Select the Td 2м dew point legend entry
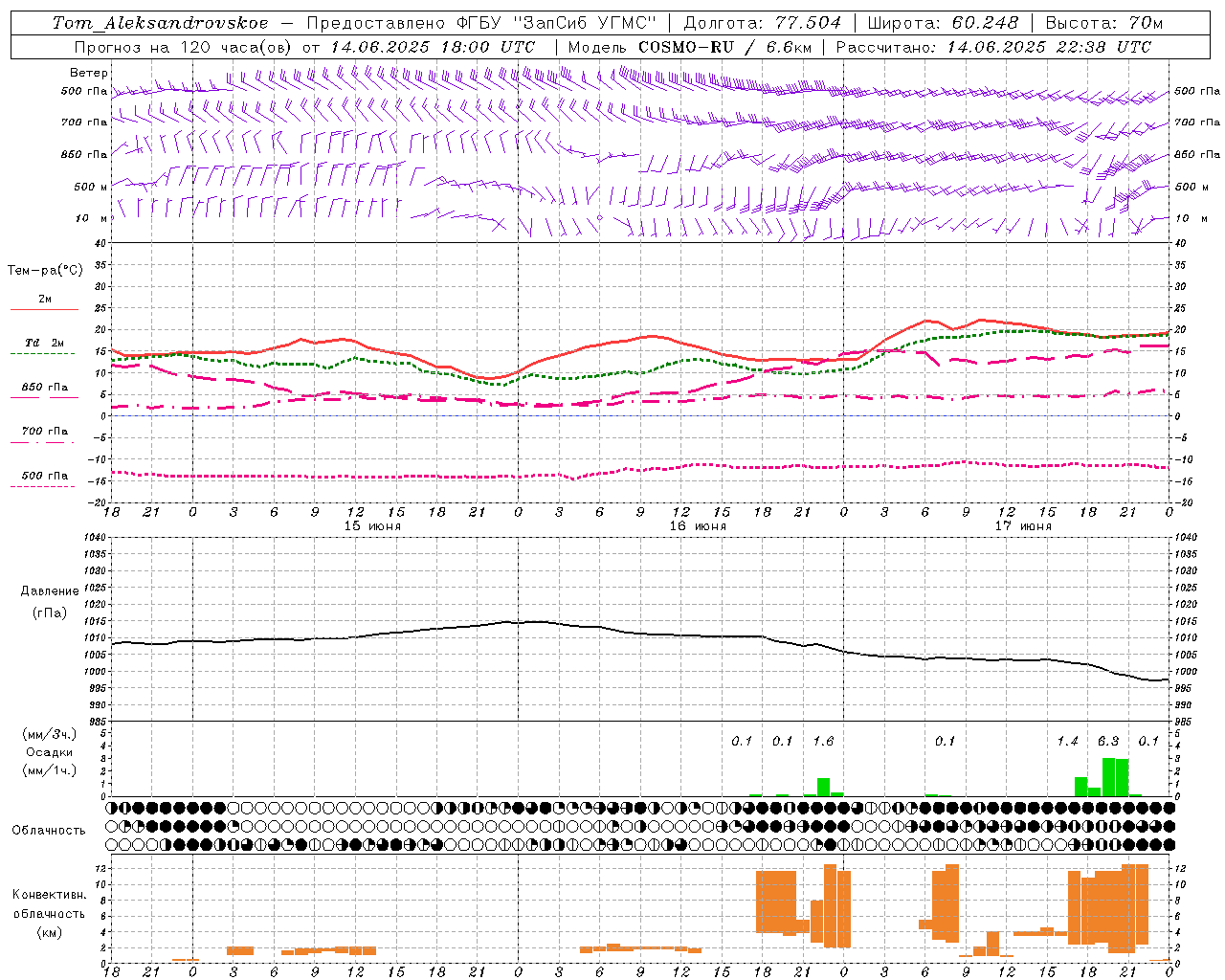 pos(44,343)
